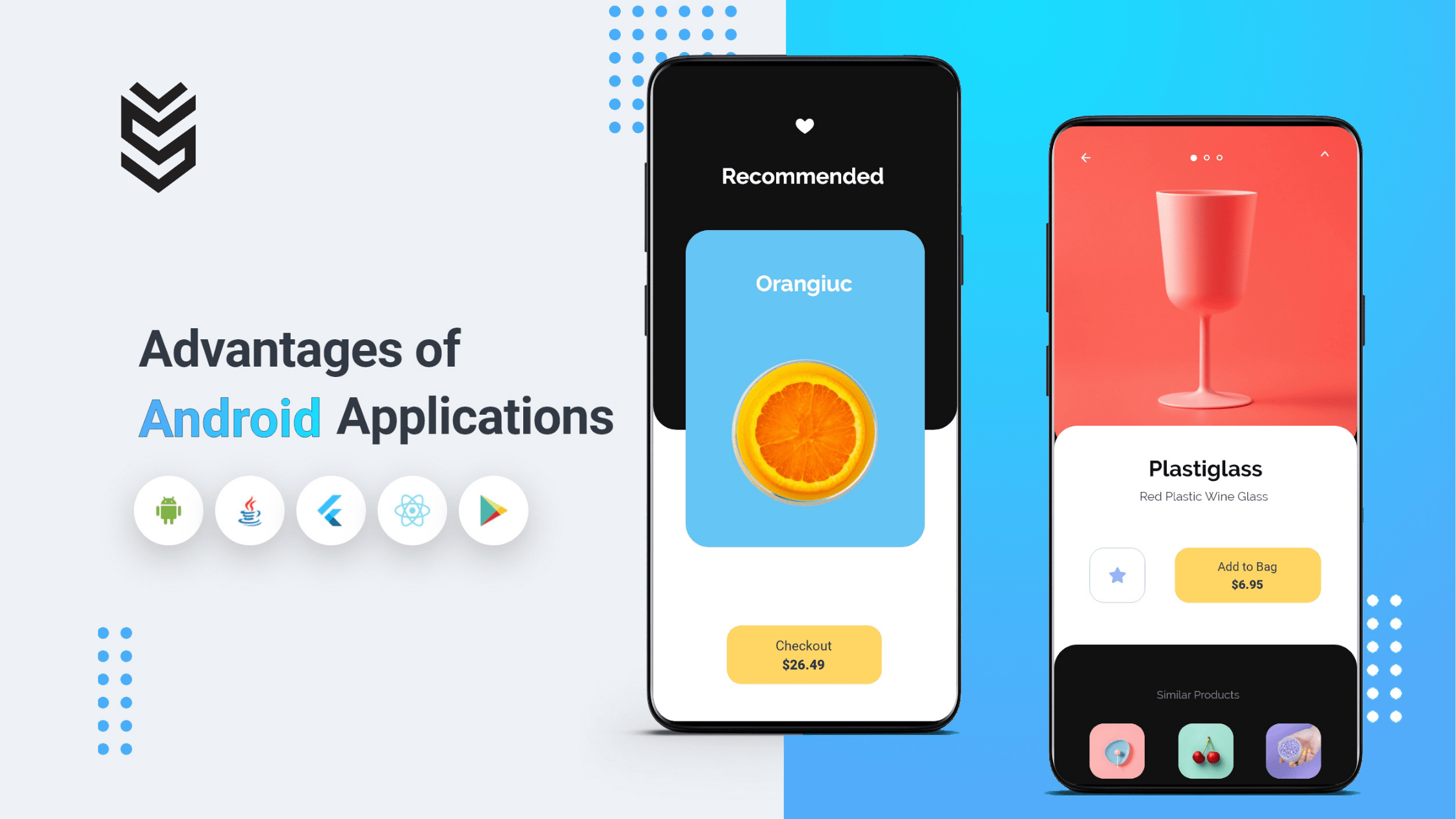Toggle the heart favorite on Recommended screen
This screenshot has height=819, width=1456.
pos(804,125)
